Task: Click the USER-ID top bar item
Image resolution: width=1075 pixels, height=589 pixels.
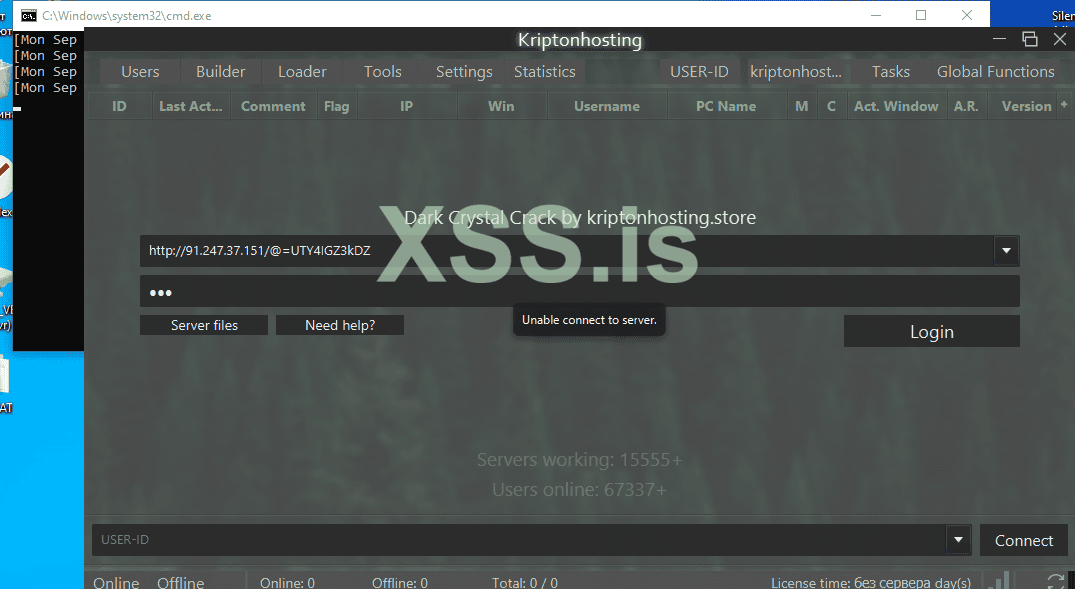Action: 699,71
